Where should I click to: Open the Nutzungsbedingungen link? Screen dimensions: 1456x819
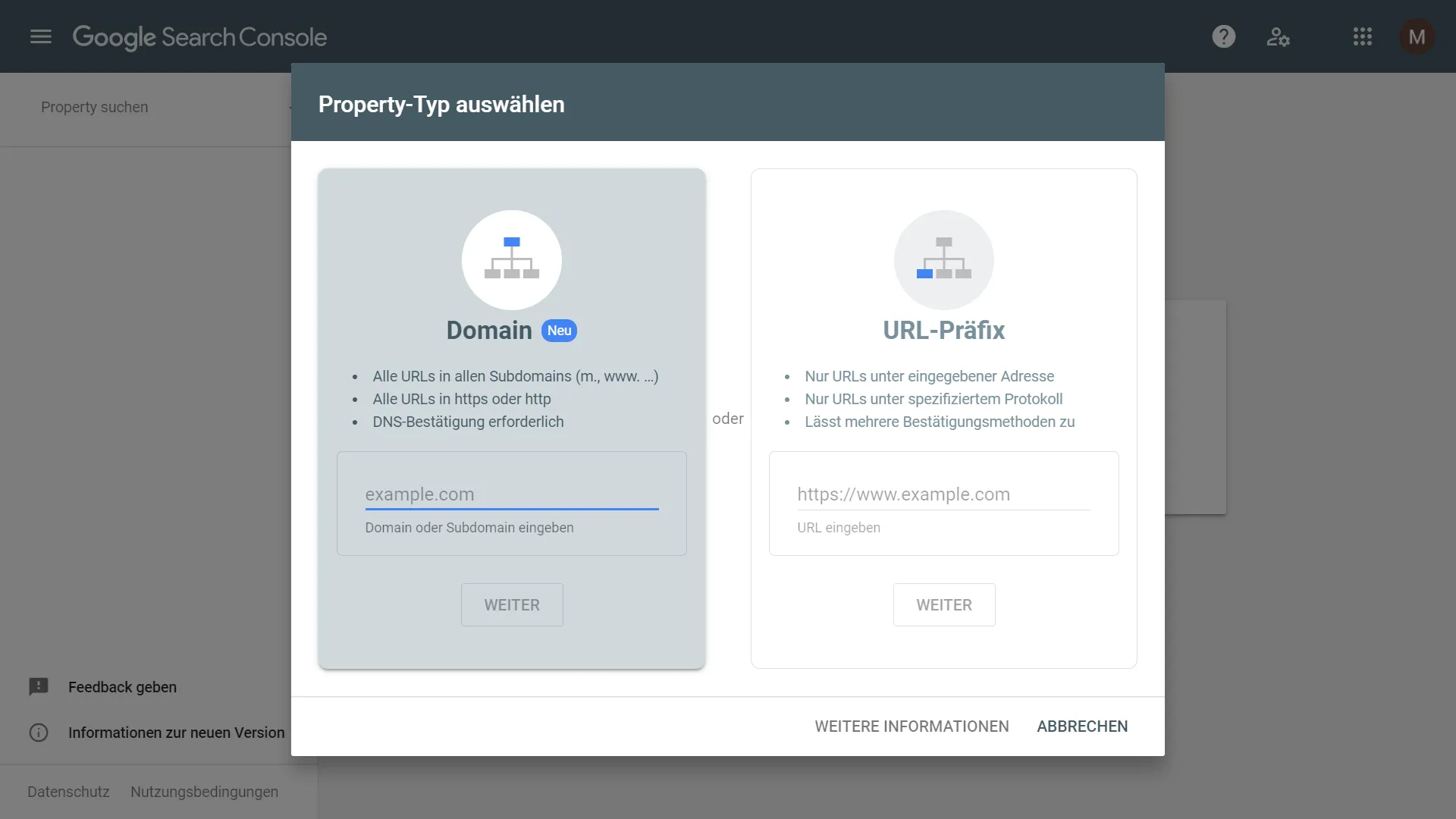(204, 792)
